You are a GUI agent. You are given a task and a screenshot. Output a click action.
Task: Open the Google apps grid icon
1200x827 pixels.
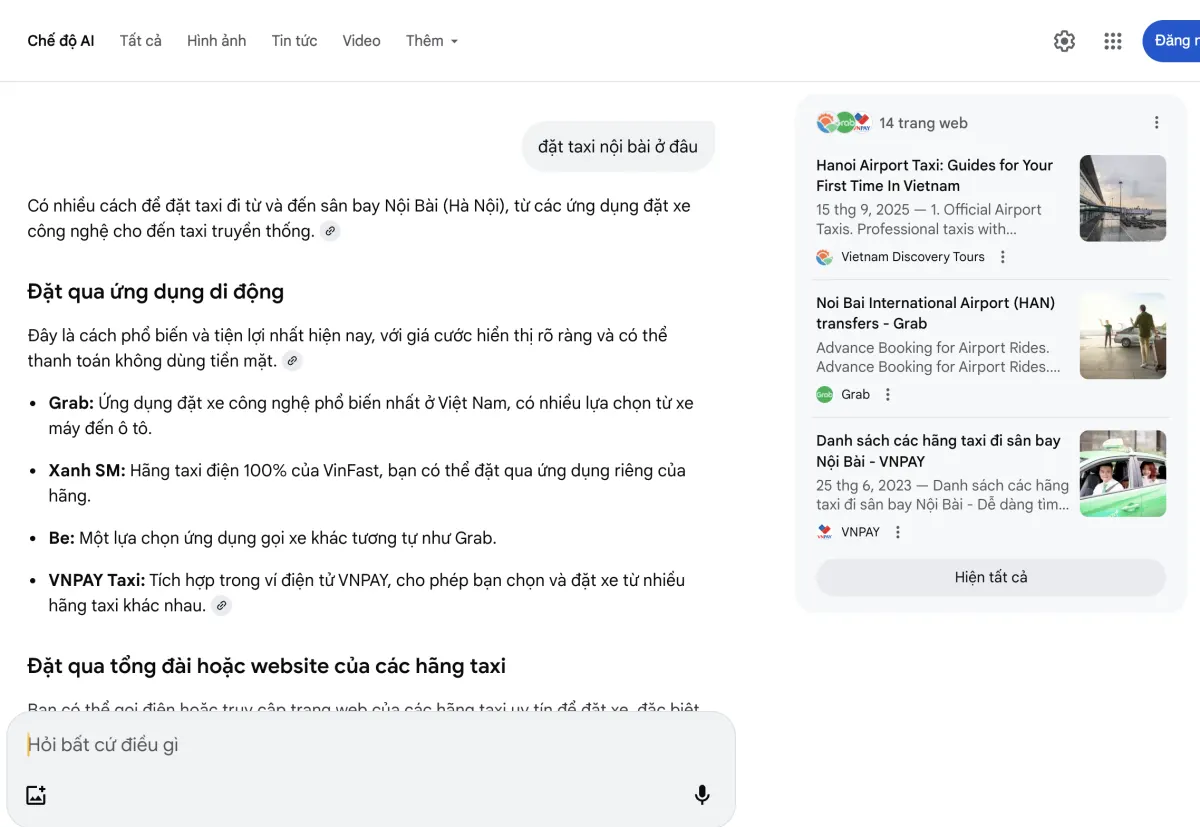(x=1113, y=41)
